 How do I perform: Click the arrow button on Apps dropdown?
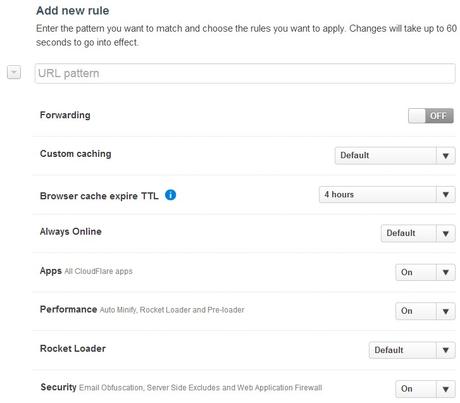coord(446,272)
